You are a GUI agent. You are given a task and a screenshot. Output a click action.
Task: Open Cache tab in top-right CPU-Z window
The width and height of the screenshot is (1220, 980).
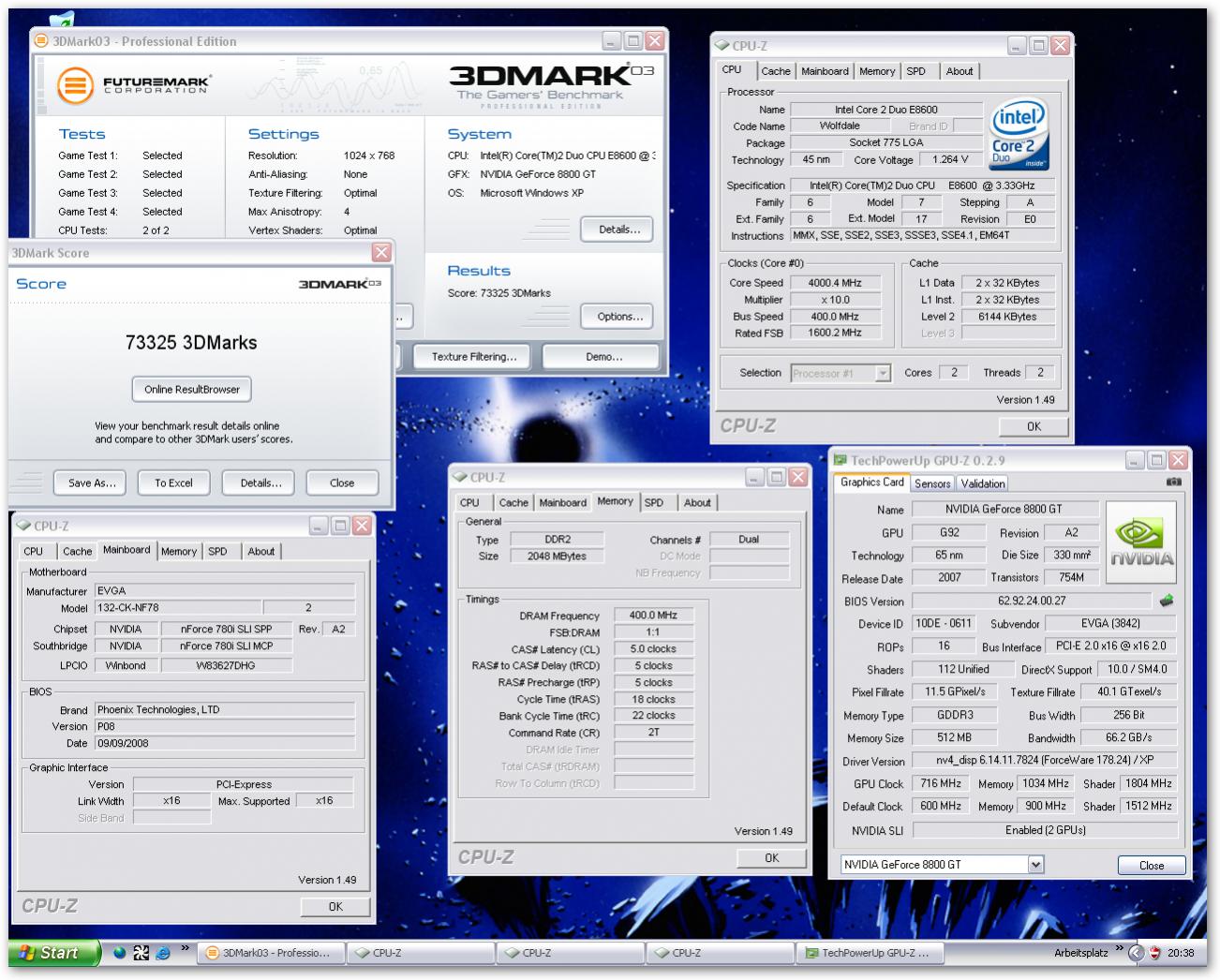[x=776, y=71]
